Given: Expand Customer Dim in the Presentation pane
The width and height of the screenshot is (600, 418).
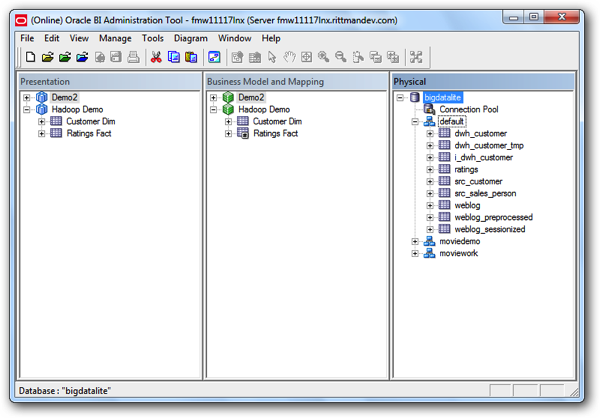Looking at the screenshot, I should 41,122.
